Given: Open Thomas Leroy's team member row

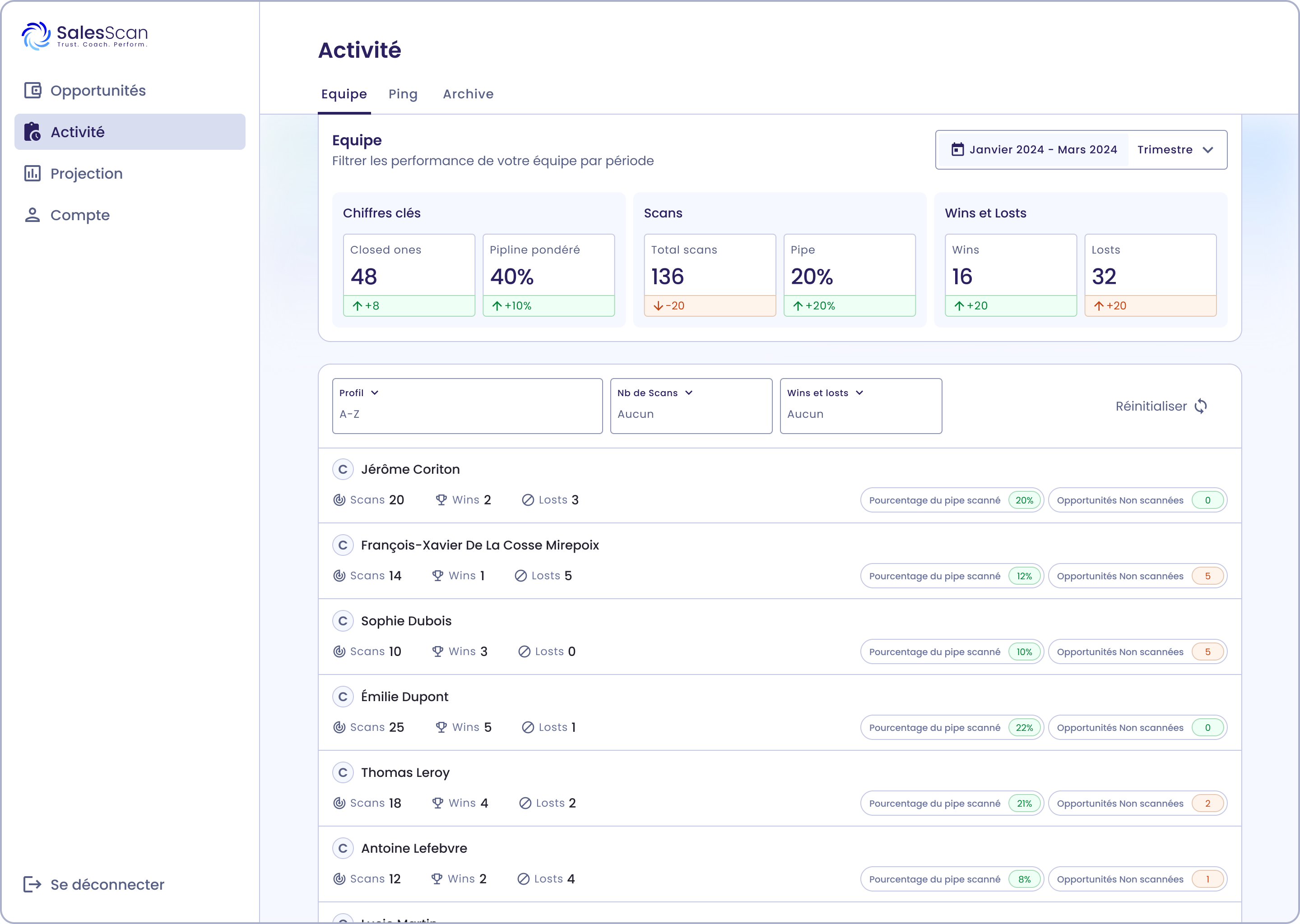Looking at the screenshot, I should coord(405,773).
